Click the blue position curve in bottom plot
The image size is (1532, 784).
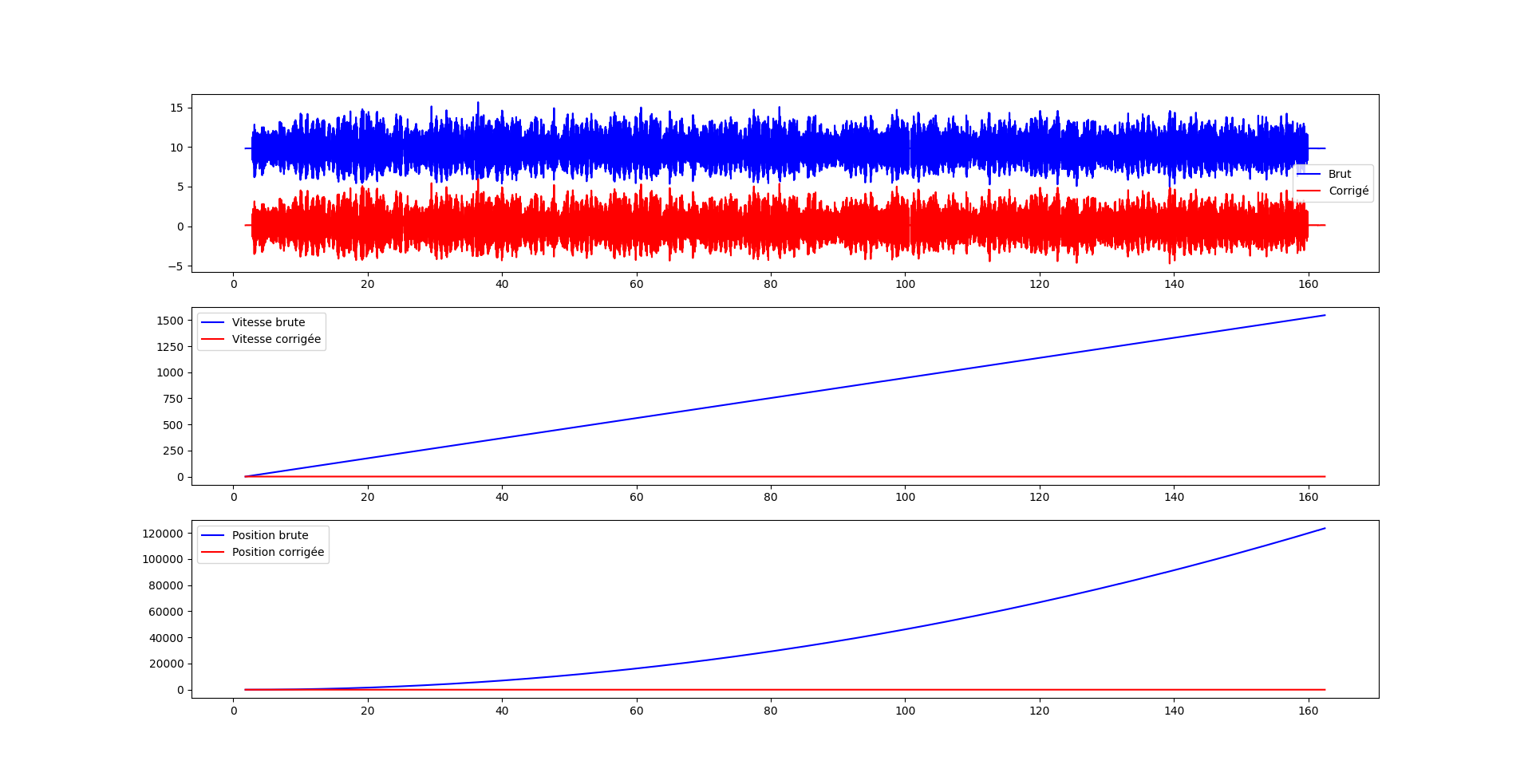pyautogui.click(x=1040, y=602)
